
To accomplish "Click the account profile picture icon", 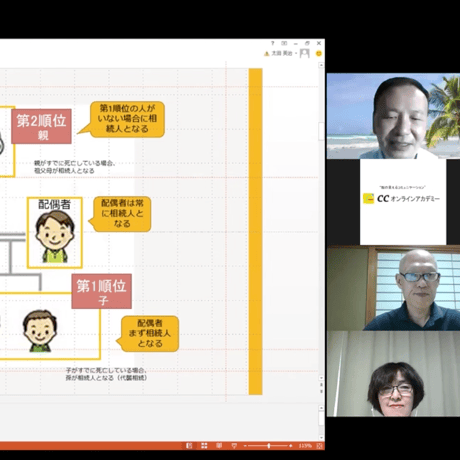I will [305, 53].
